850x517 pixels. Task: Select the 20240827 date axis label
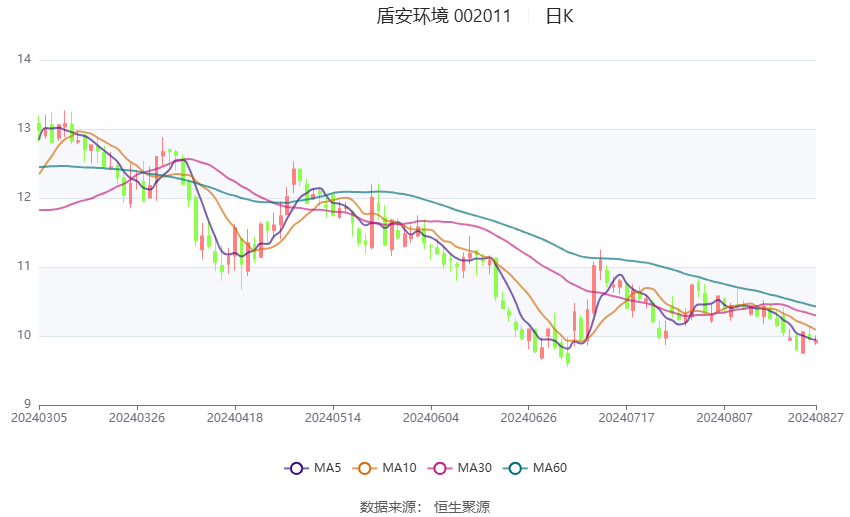pyautogui.click(x=816, y=418)
